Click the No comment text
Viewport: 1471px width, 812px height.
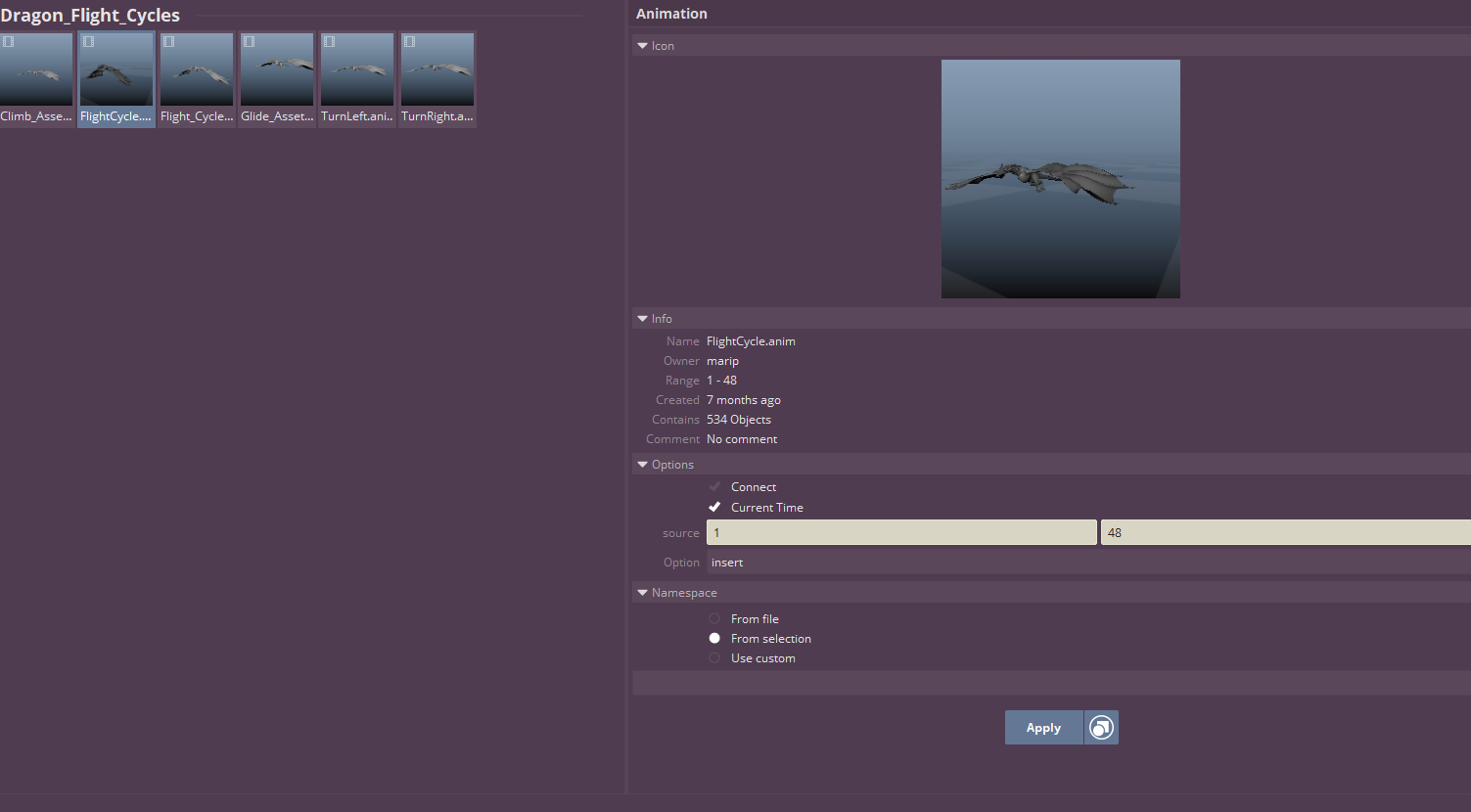(x=742, y=439)
